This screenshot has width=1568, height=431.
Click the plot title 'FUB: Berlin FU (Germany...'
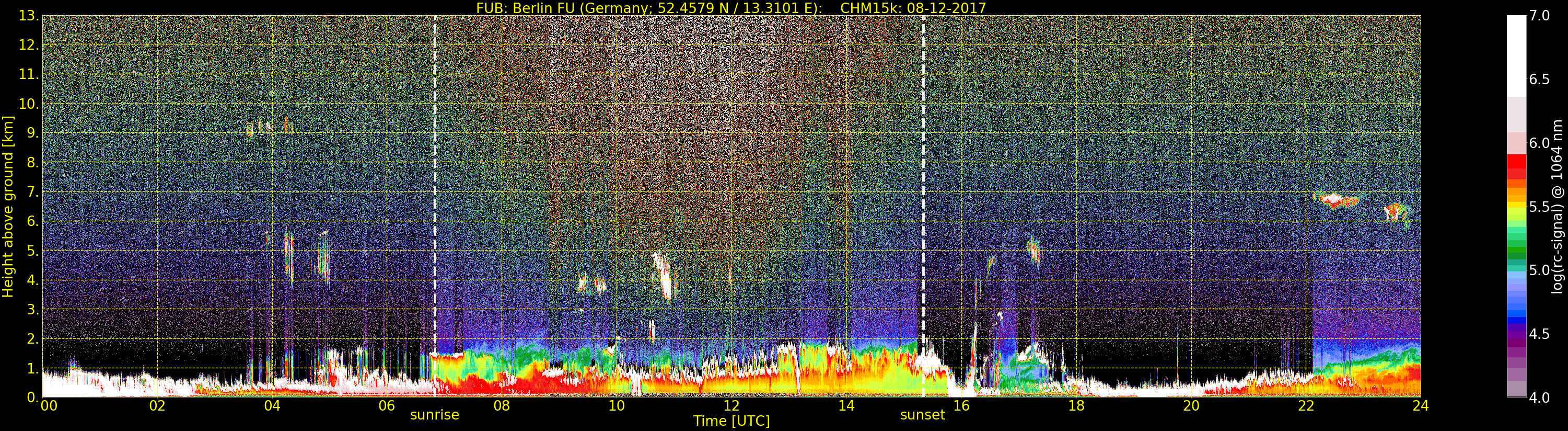point(731,8)
